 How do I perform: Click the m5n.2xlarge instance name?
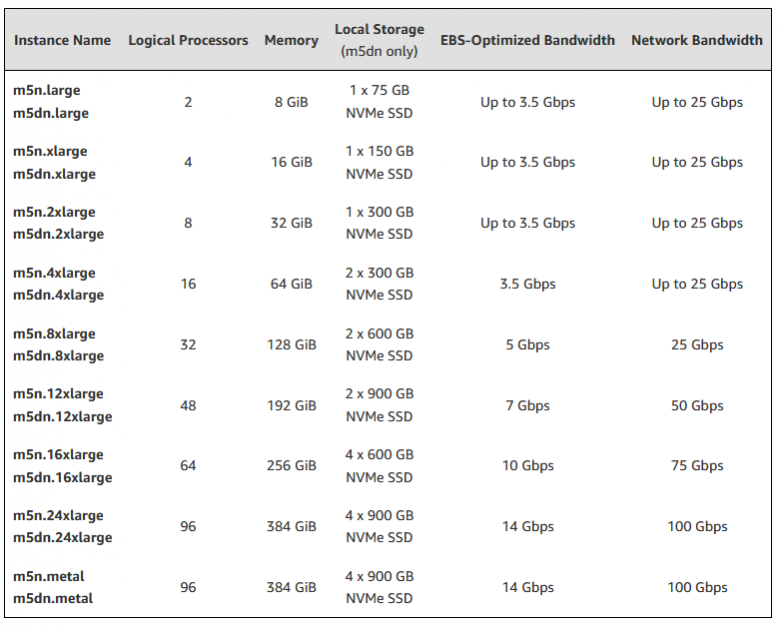click(x=54, y=212)
